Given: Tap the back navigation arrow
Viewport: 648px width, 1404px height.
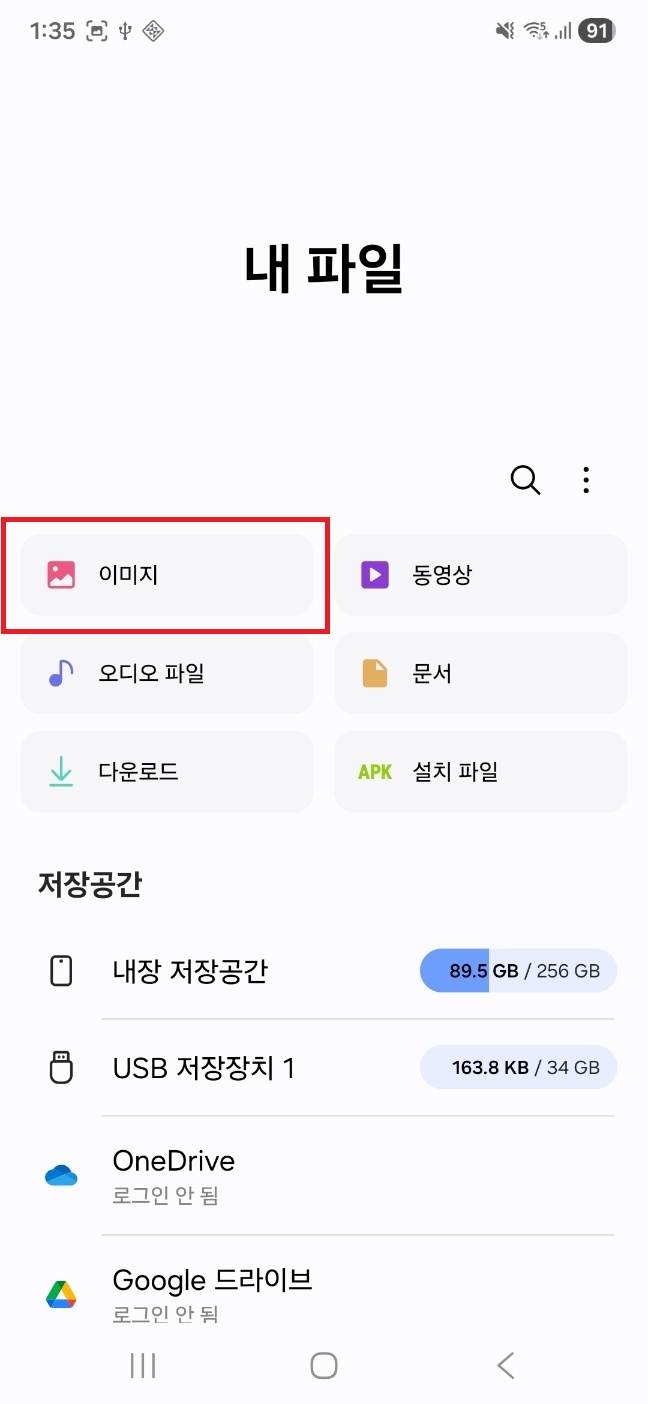Looking at the screenshot, I should pos(505,1365).
